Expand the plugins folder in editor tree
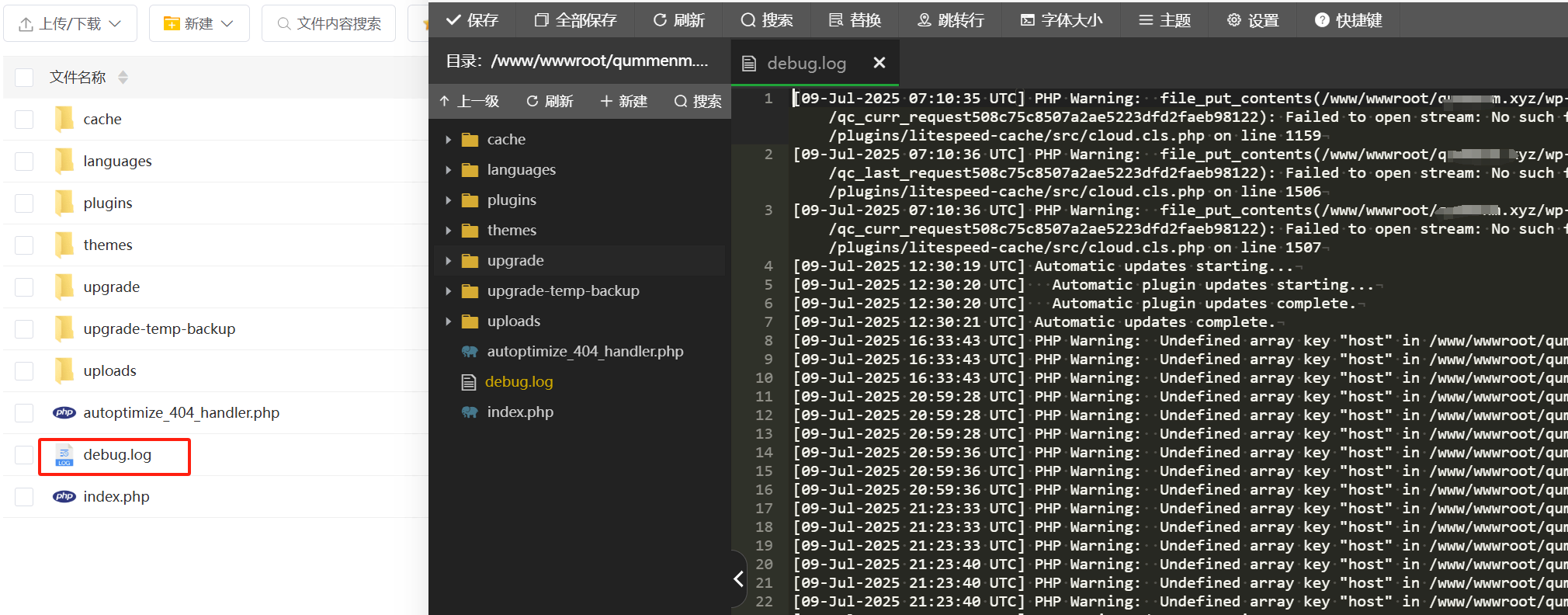1568x615 pixels. (449, 200)
